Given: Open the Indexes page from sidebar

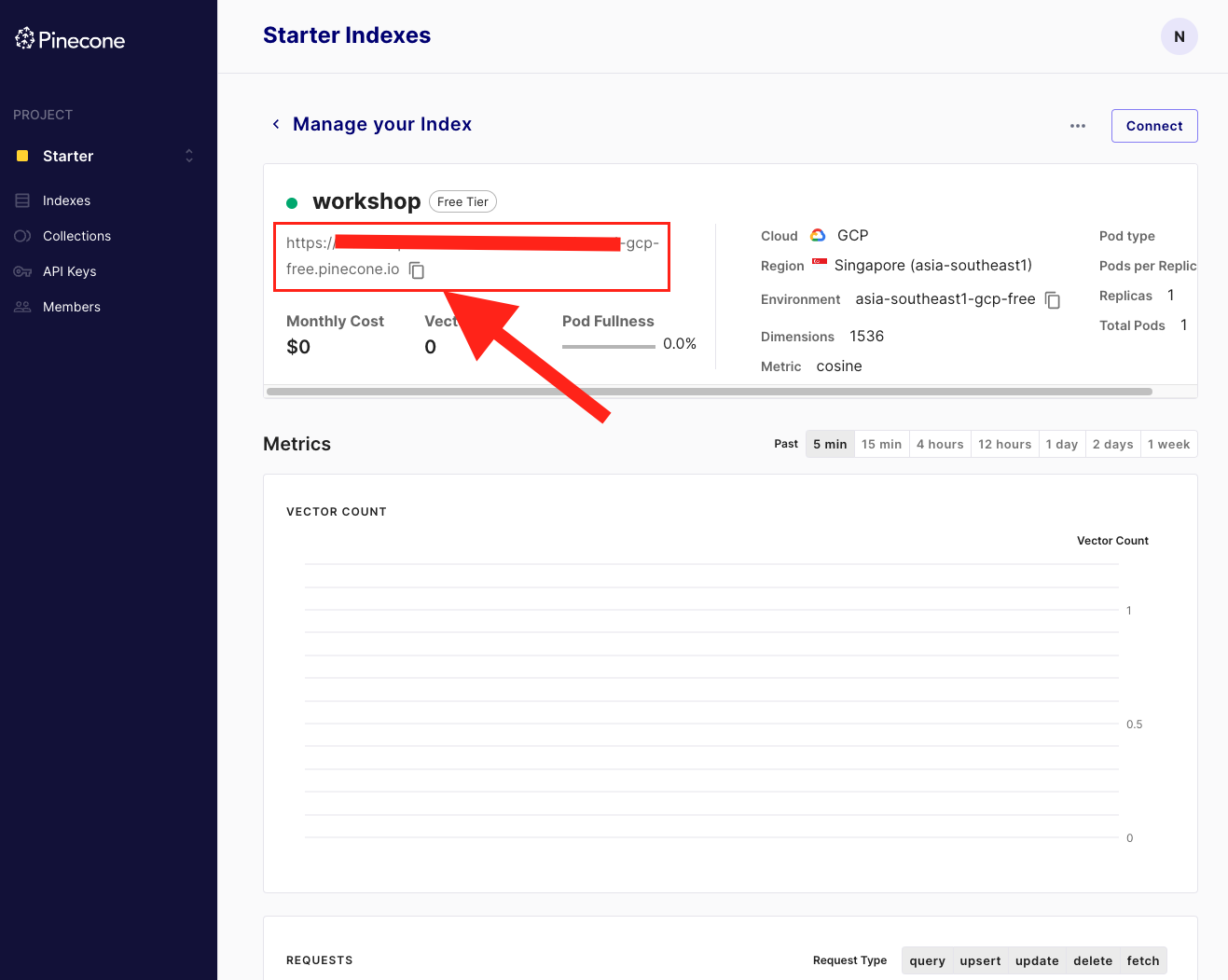Looking at the screenshot, I should (66, 200).
